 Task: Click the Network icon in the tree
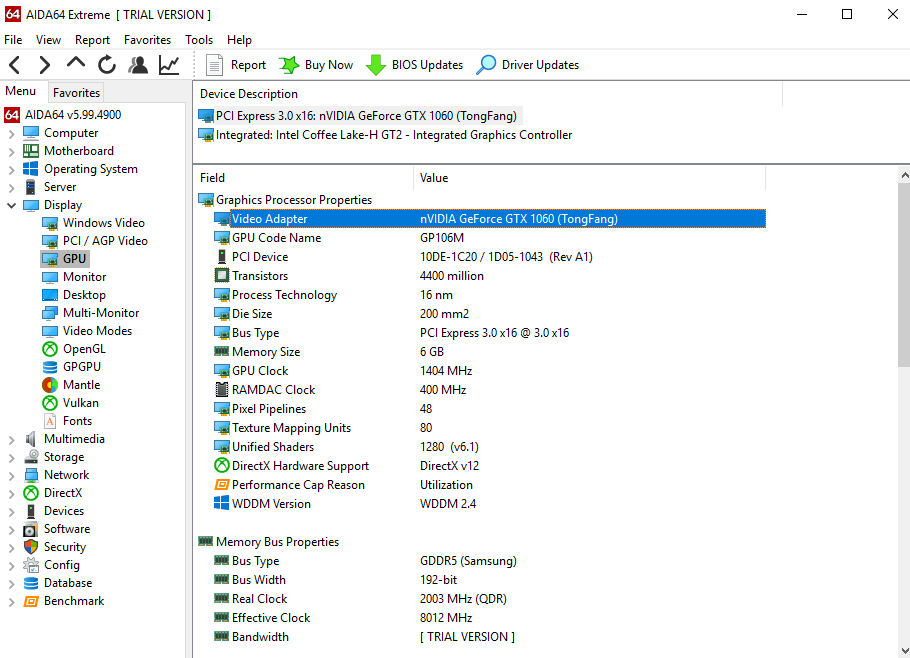(31, 475)
